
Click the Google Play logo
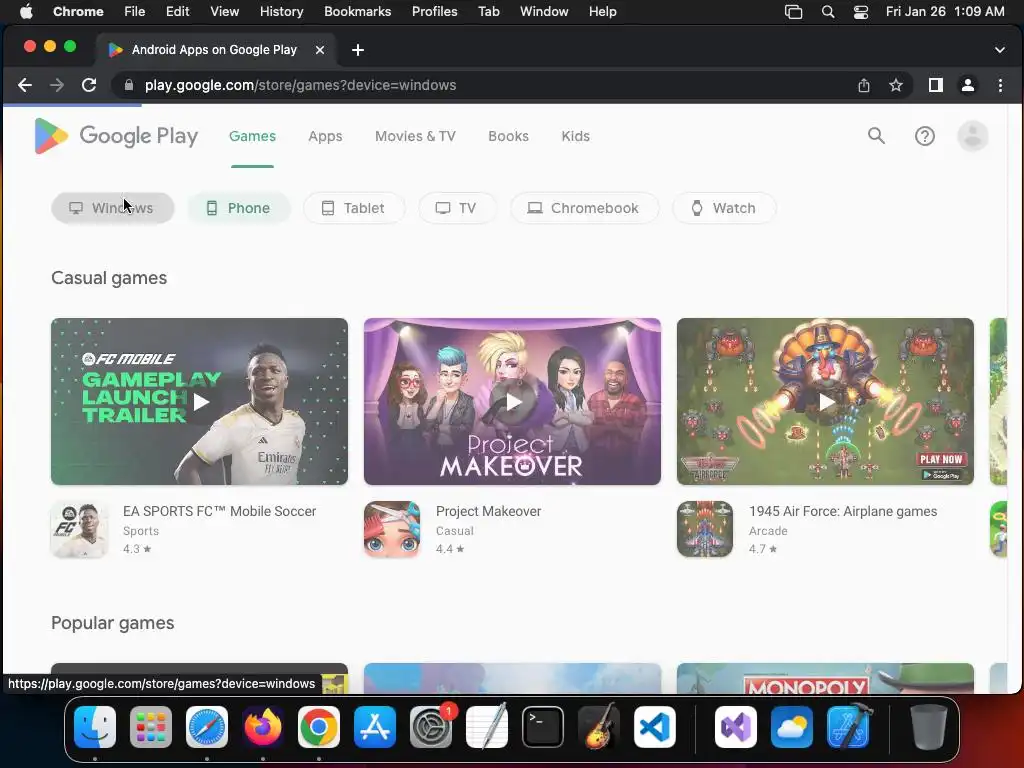[116, 136]
